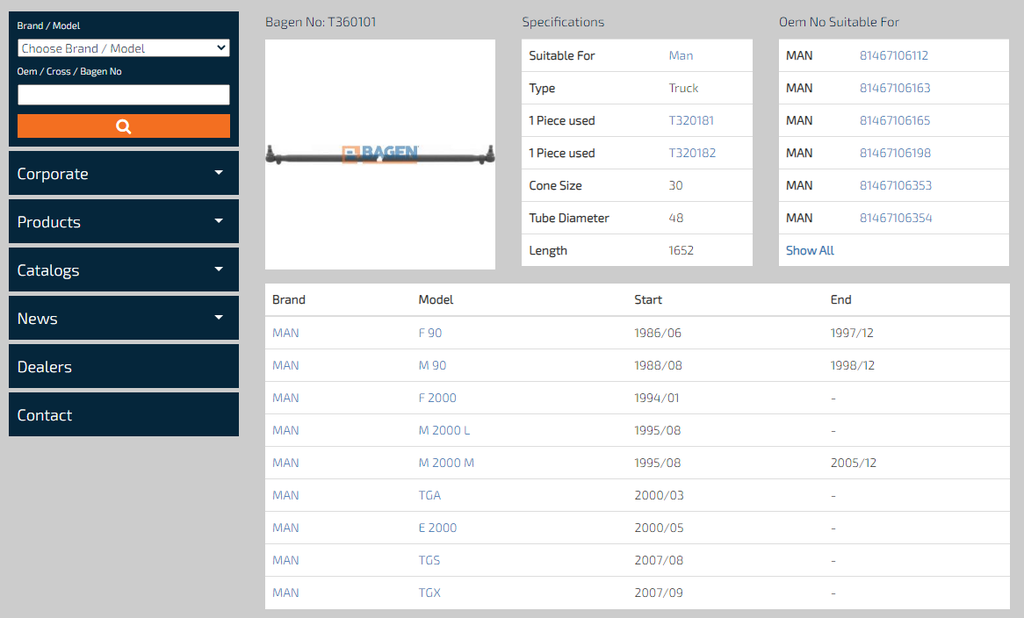The image size is (1024, 618).
Task: Select the Oem No Suitable For heading
Action: coord(839,22)
